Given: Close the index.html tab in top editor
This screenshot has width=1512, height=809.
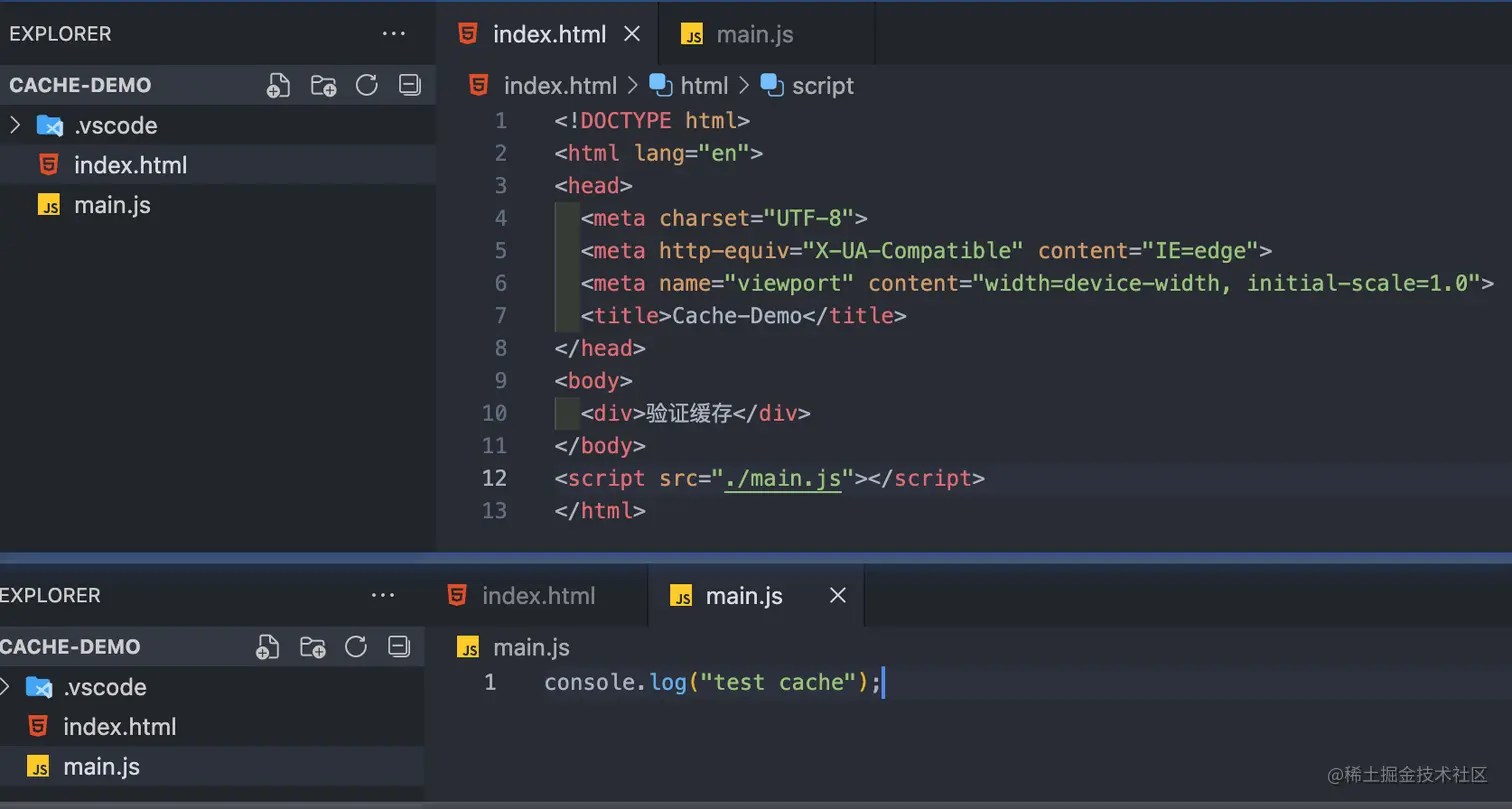Looking at the screenshot, I should 631,34.
